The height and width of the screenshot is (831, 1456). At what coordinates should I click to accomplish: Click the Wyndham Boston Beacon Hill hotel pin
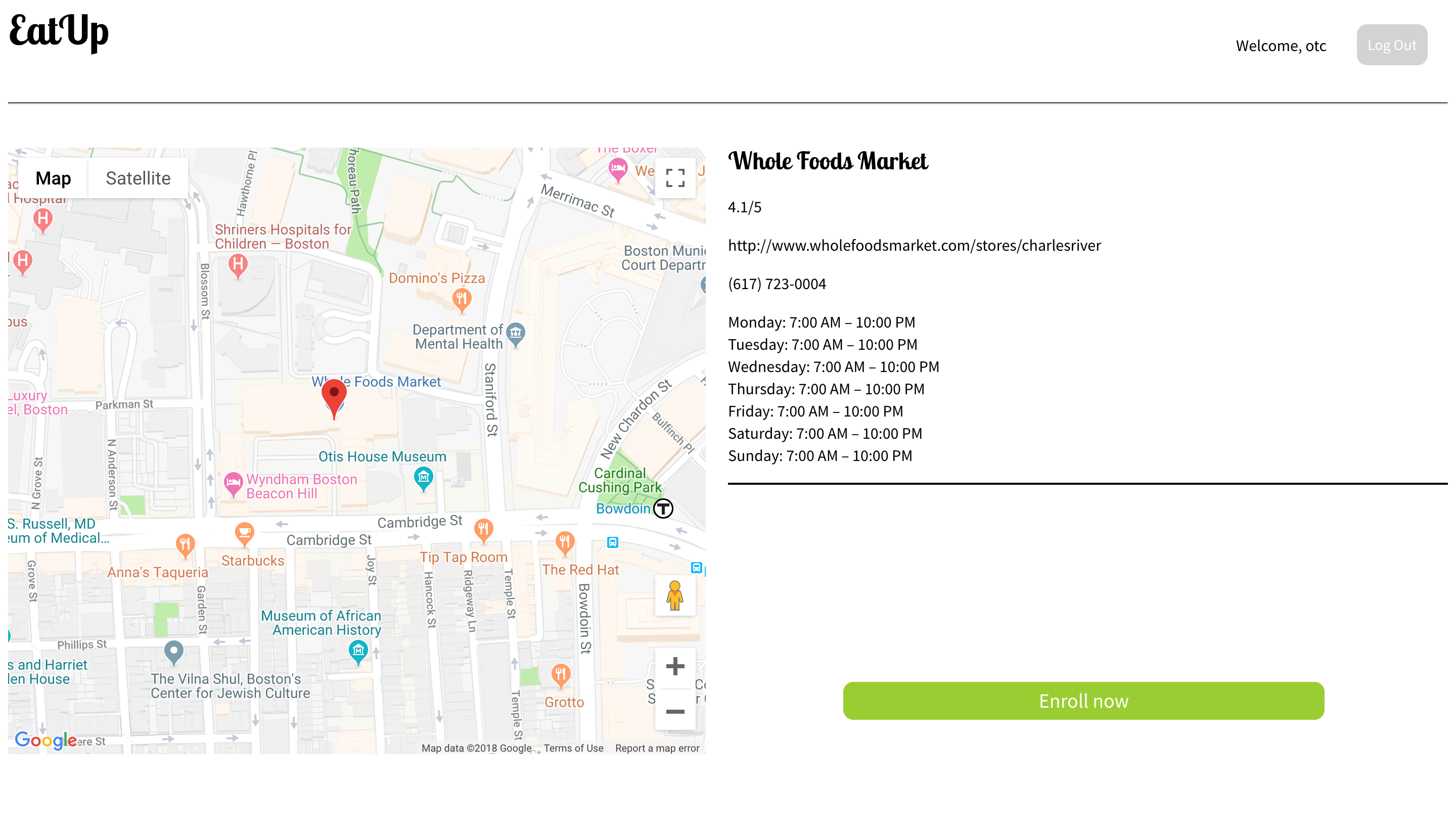(233, 483)
